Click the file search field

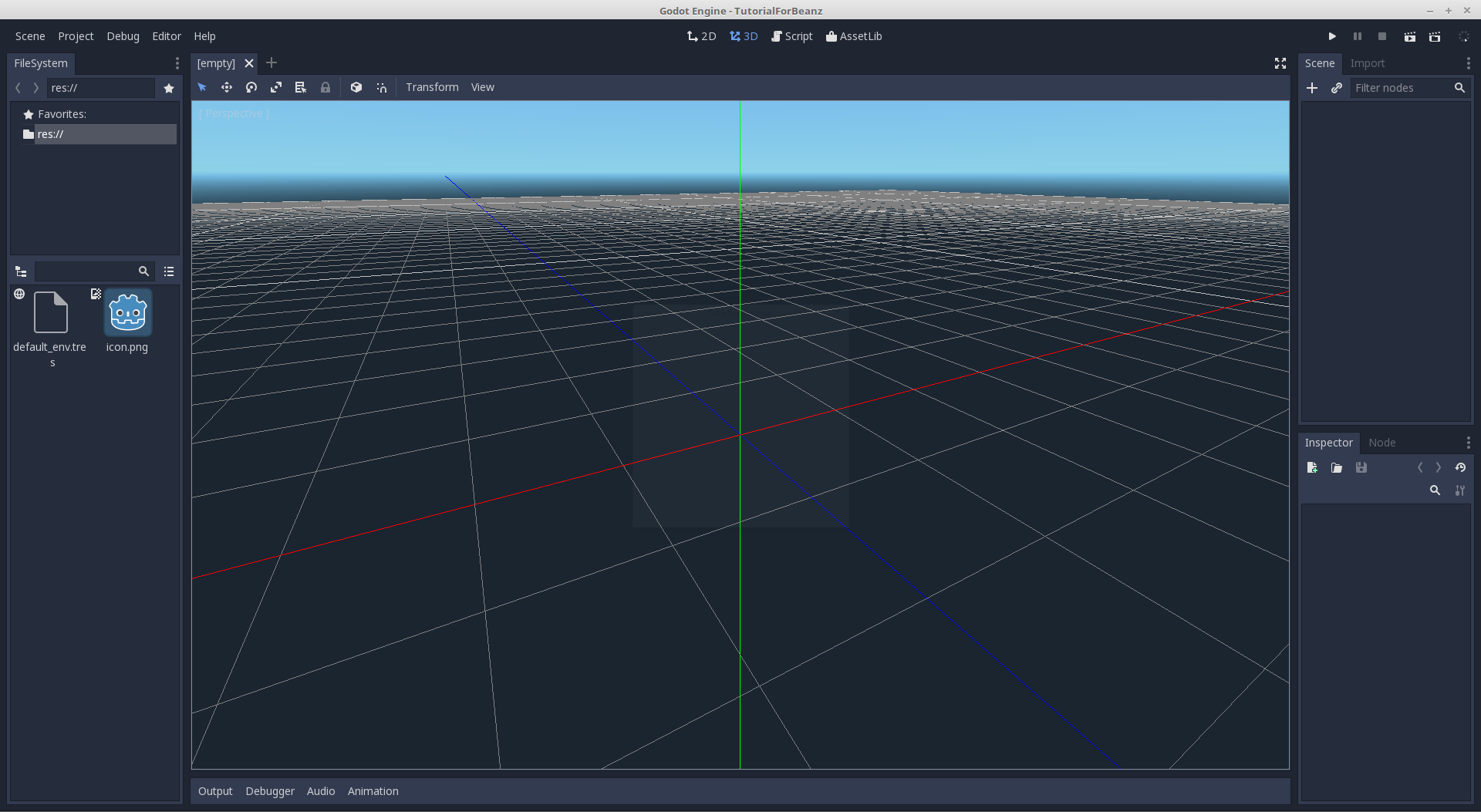click(94, 271)
